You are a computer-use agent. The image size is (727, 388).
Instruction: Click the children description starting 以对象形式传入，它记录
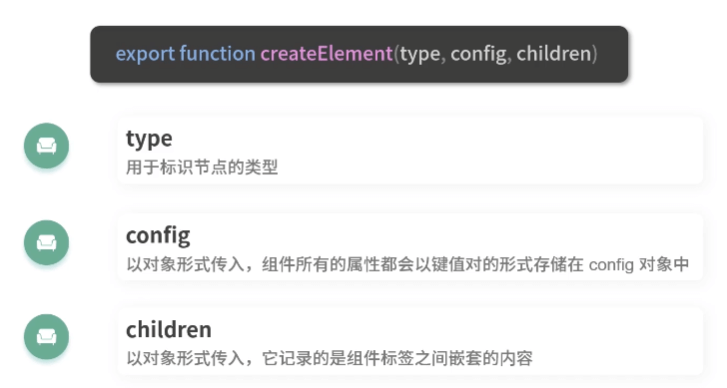tap(330, 358)
